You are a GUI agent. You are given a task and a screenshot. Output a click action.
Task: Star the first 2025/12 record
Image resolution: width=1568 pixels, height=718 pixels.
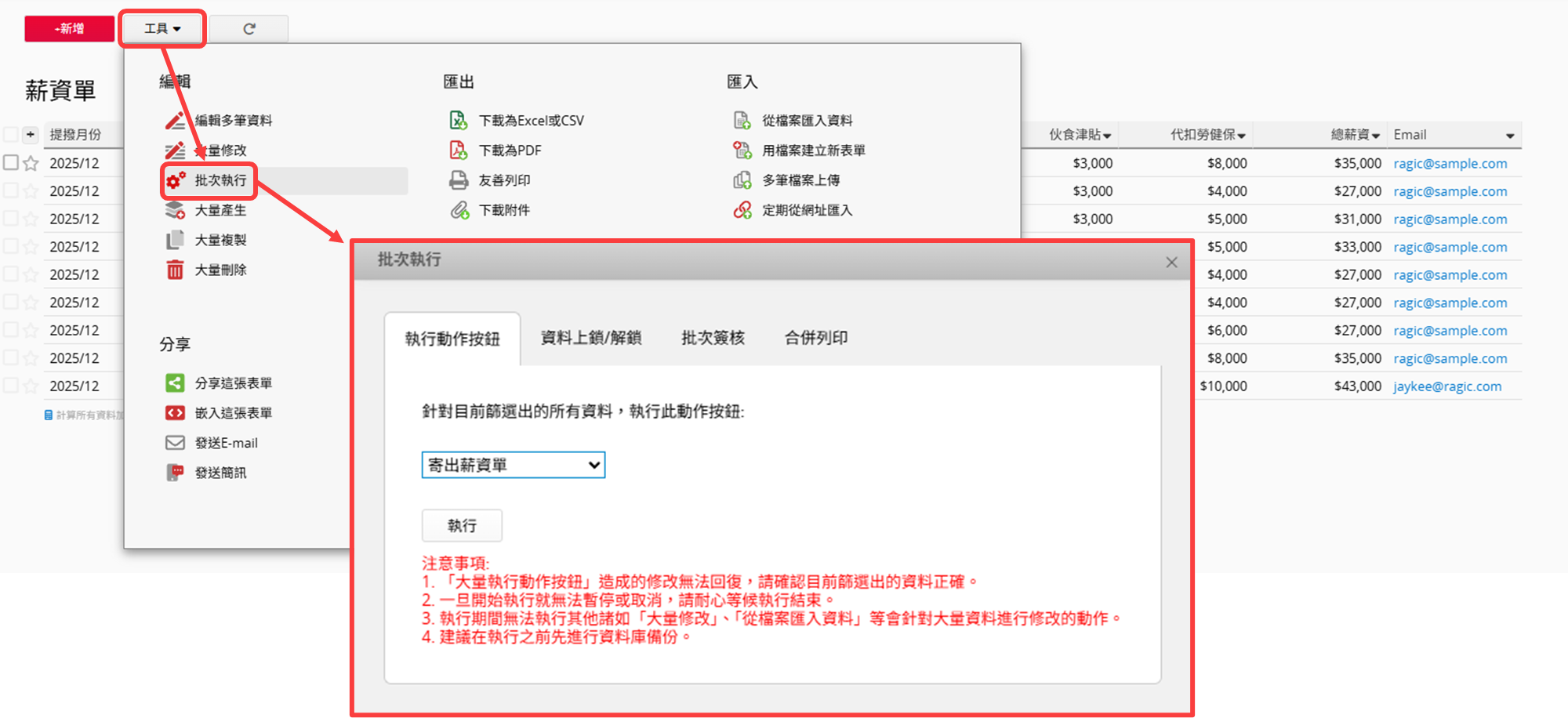(x=31, y=163)
